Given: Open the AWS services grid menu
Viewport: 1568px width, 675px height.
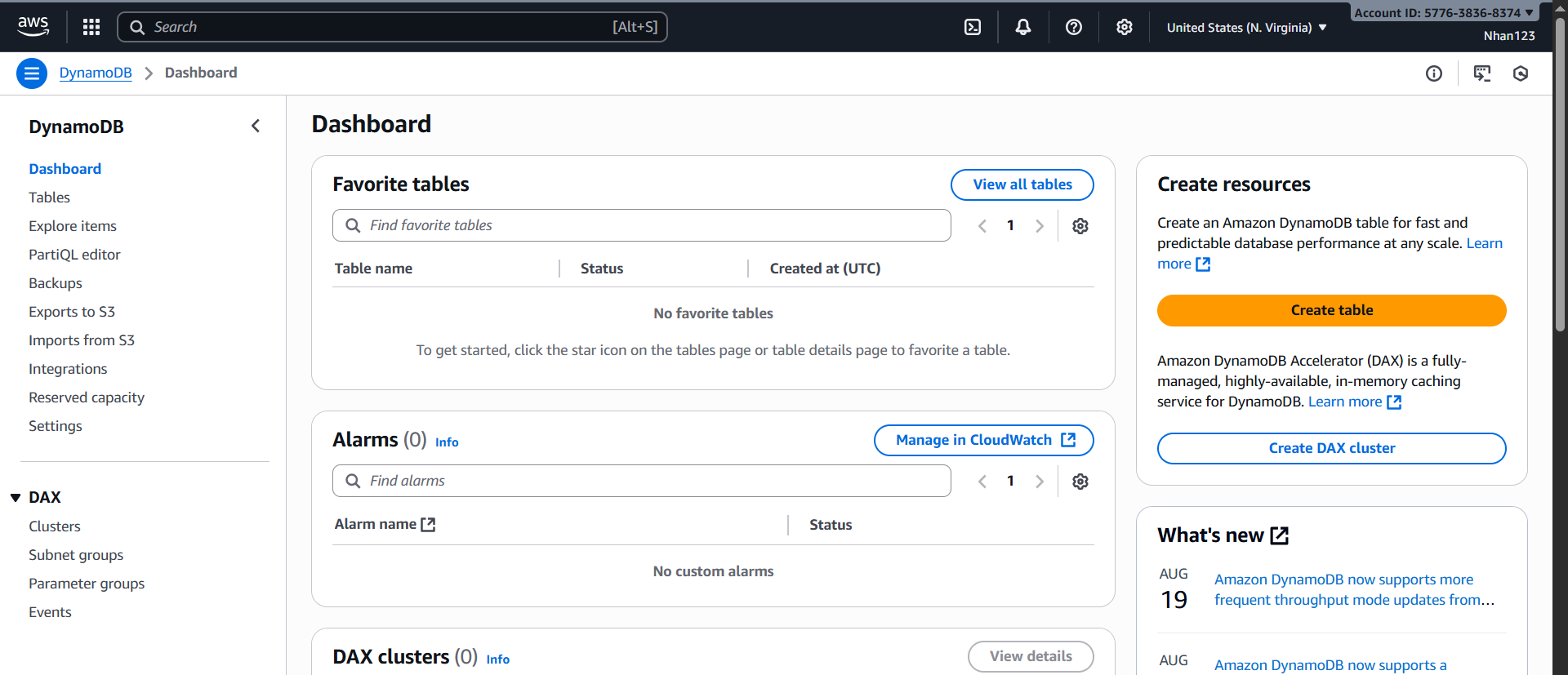Looking at the screenshot, I should click(x=91, y=27).
